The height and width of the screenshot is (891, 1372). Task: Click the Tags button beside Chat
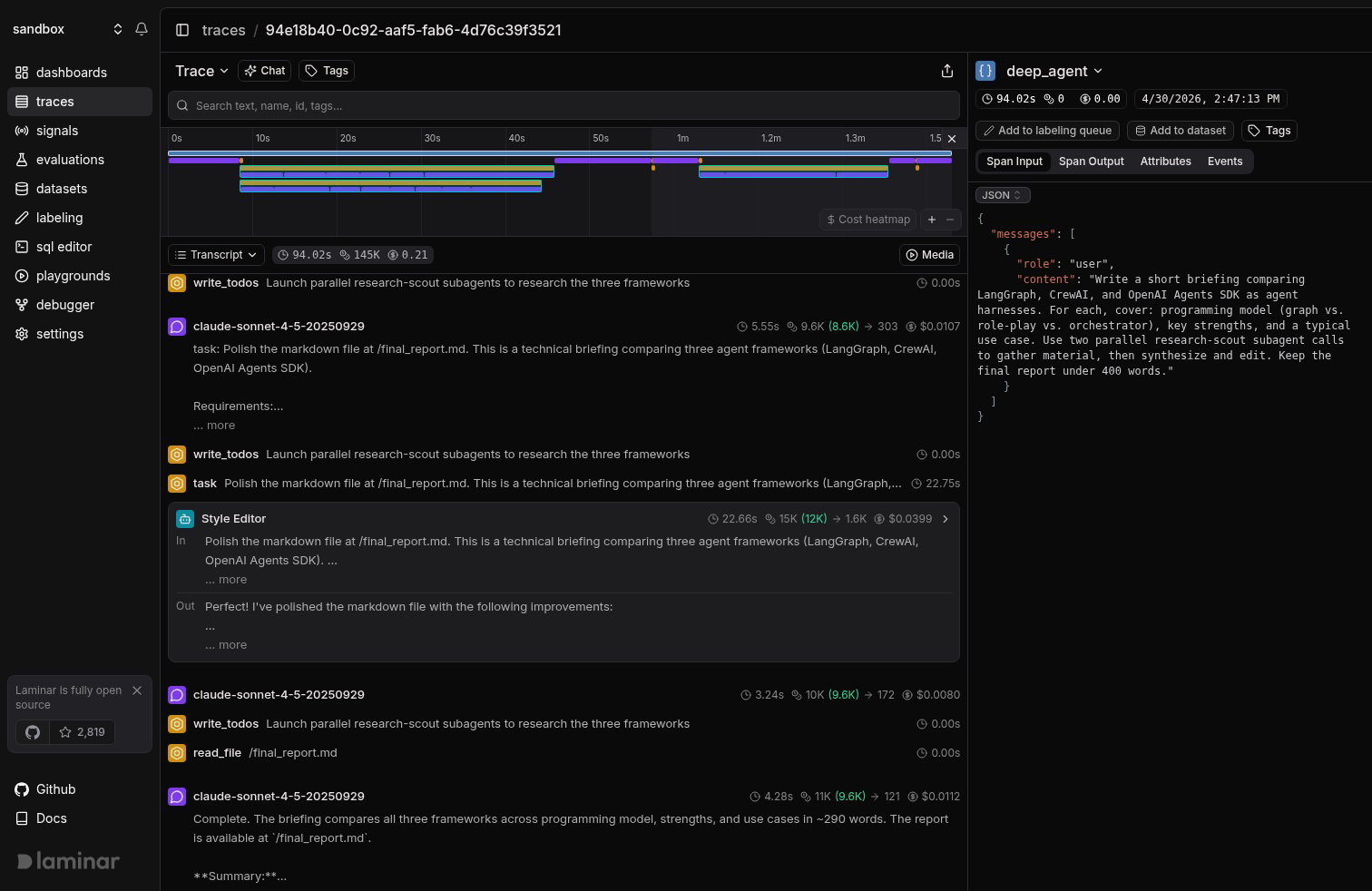(327, 71)
